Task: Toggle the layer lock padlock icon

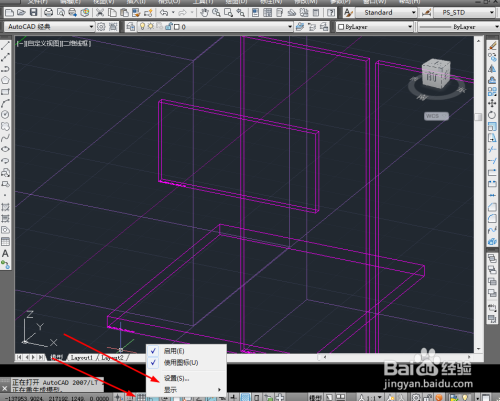Action: [x=169, y=26]
